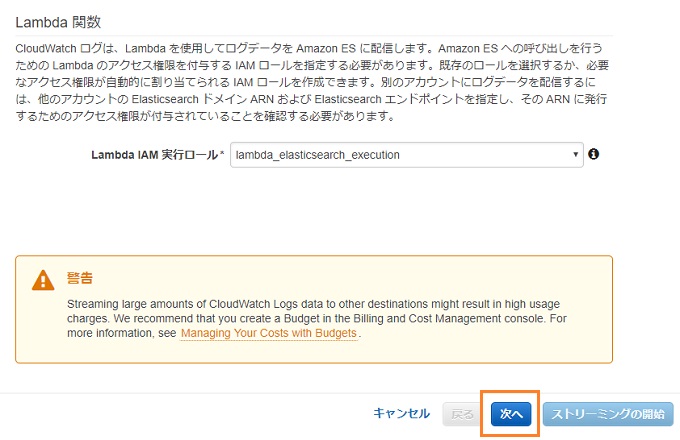Click the info icon beside the role dropdown
The width and height of the screenshot is (680, 440).
pos(593,154)
